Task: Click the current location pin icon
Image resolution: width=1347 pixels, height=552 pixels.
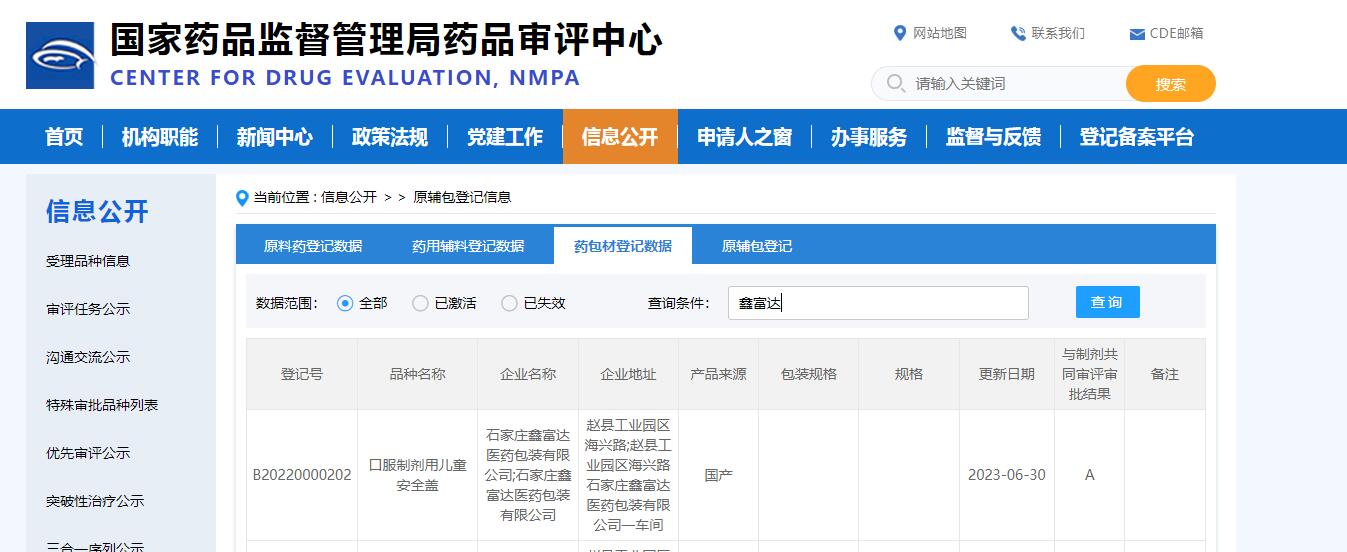Action: [242, 198]
